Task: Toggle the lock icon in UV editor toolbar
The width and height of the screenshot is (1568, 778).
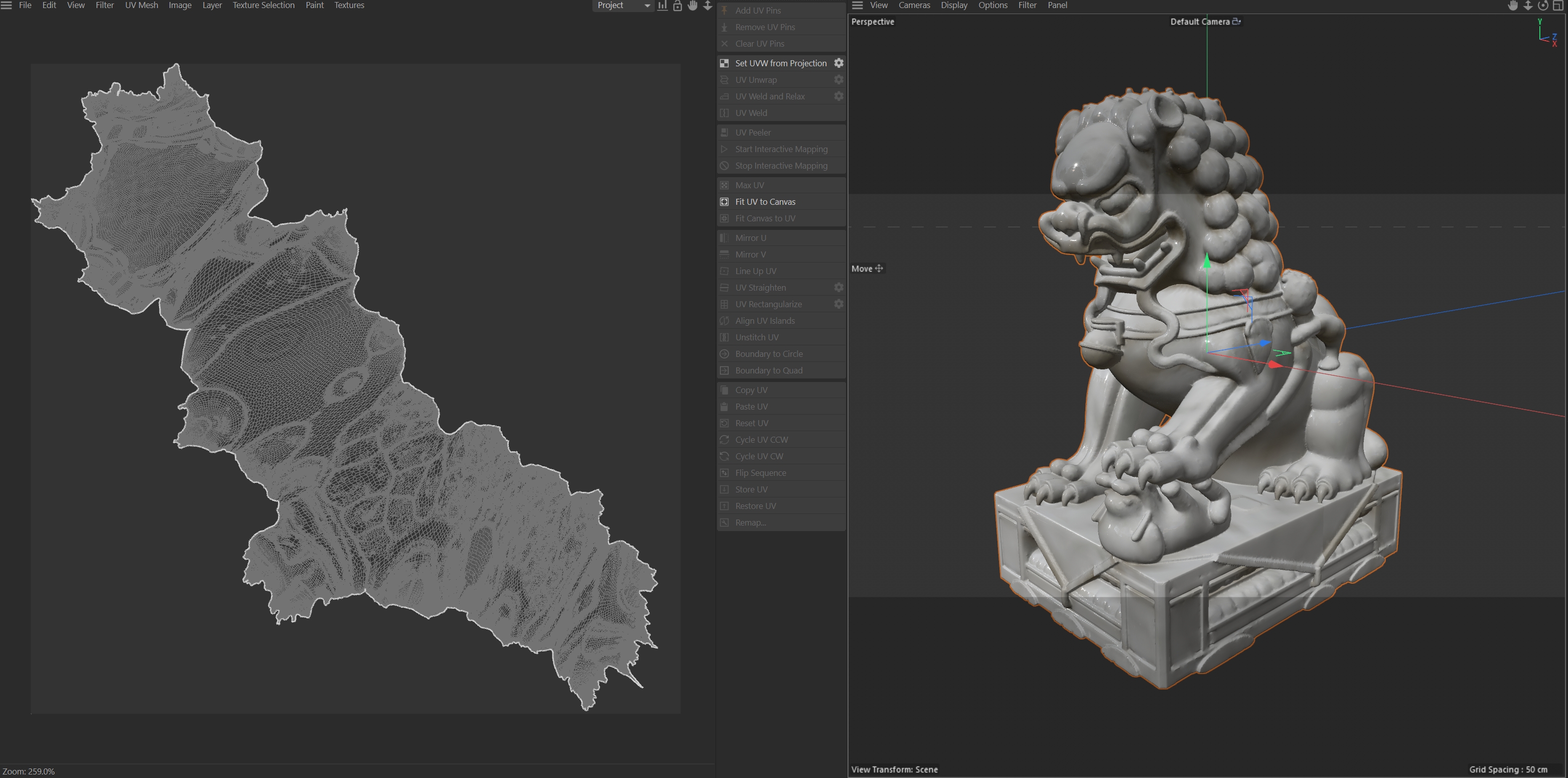Action: (x=677, y=6)
